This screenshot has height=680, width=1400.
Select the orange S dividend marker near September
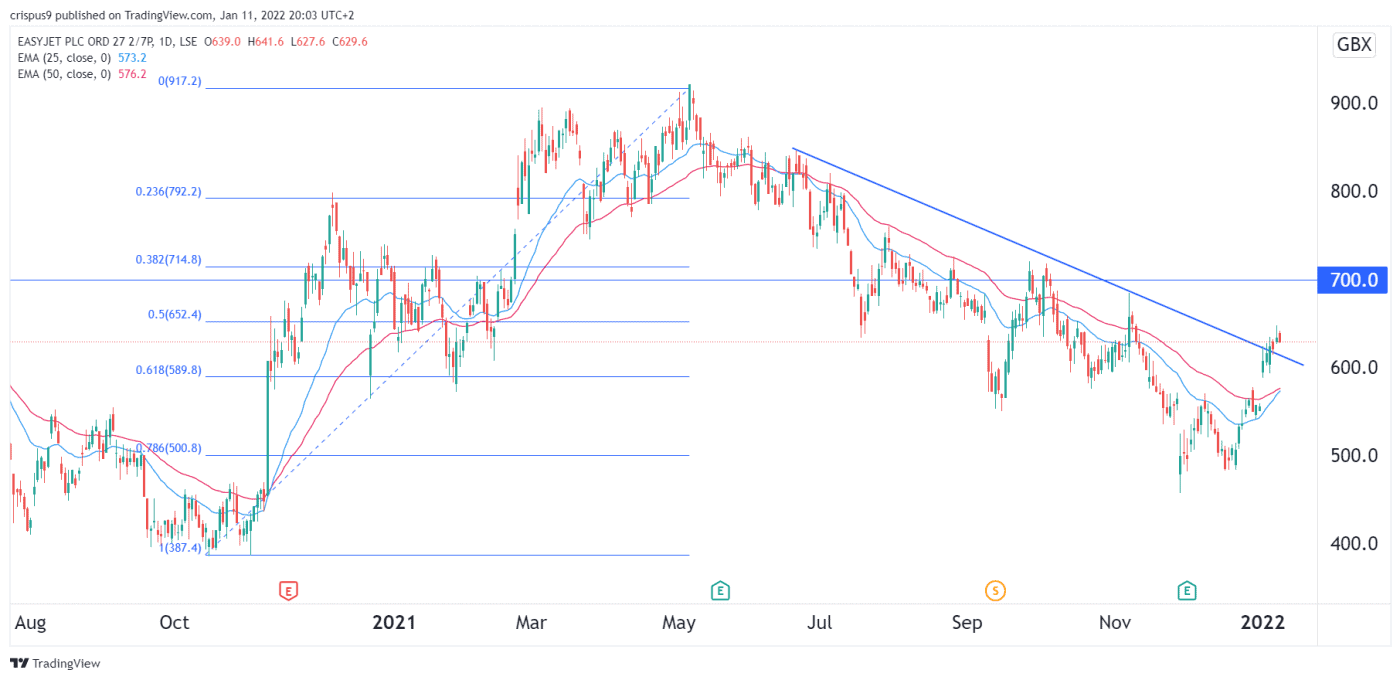tap(995, 591)
